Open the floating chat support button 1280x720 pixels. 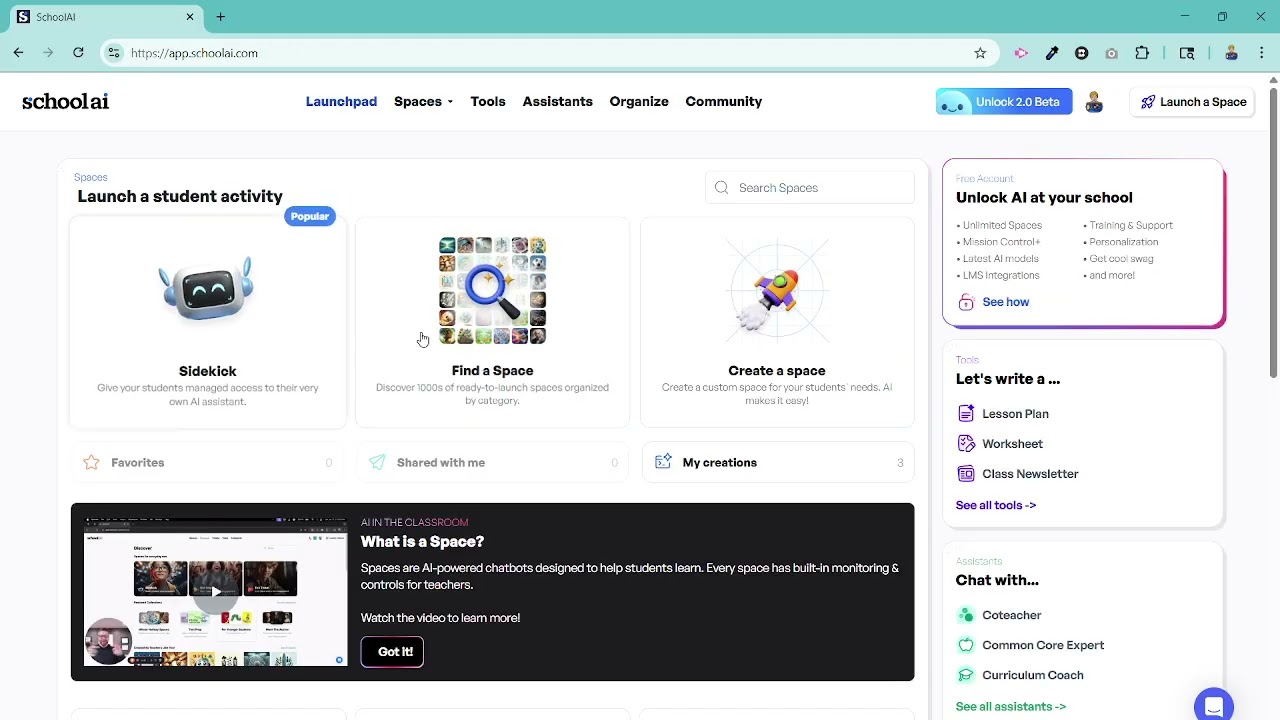(1213, 705)
